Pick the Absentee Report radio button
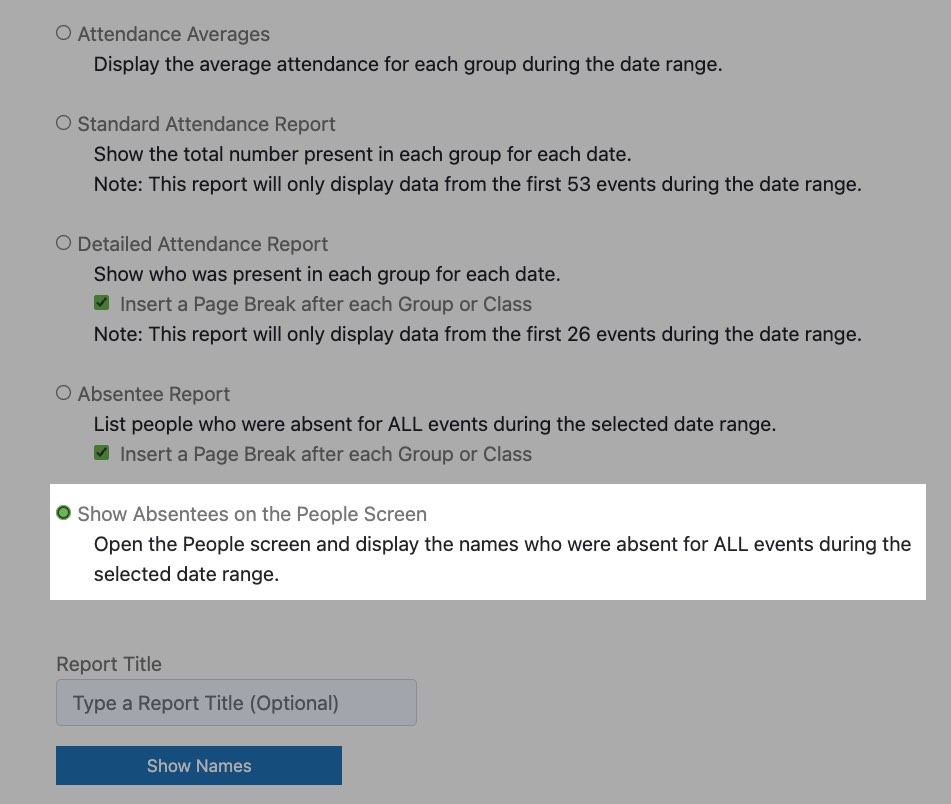951x804 pixels. 64,393
